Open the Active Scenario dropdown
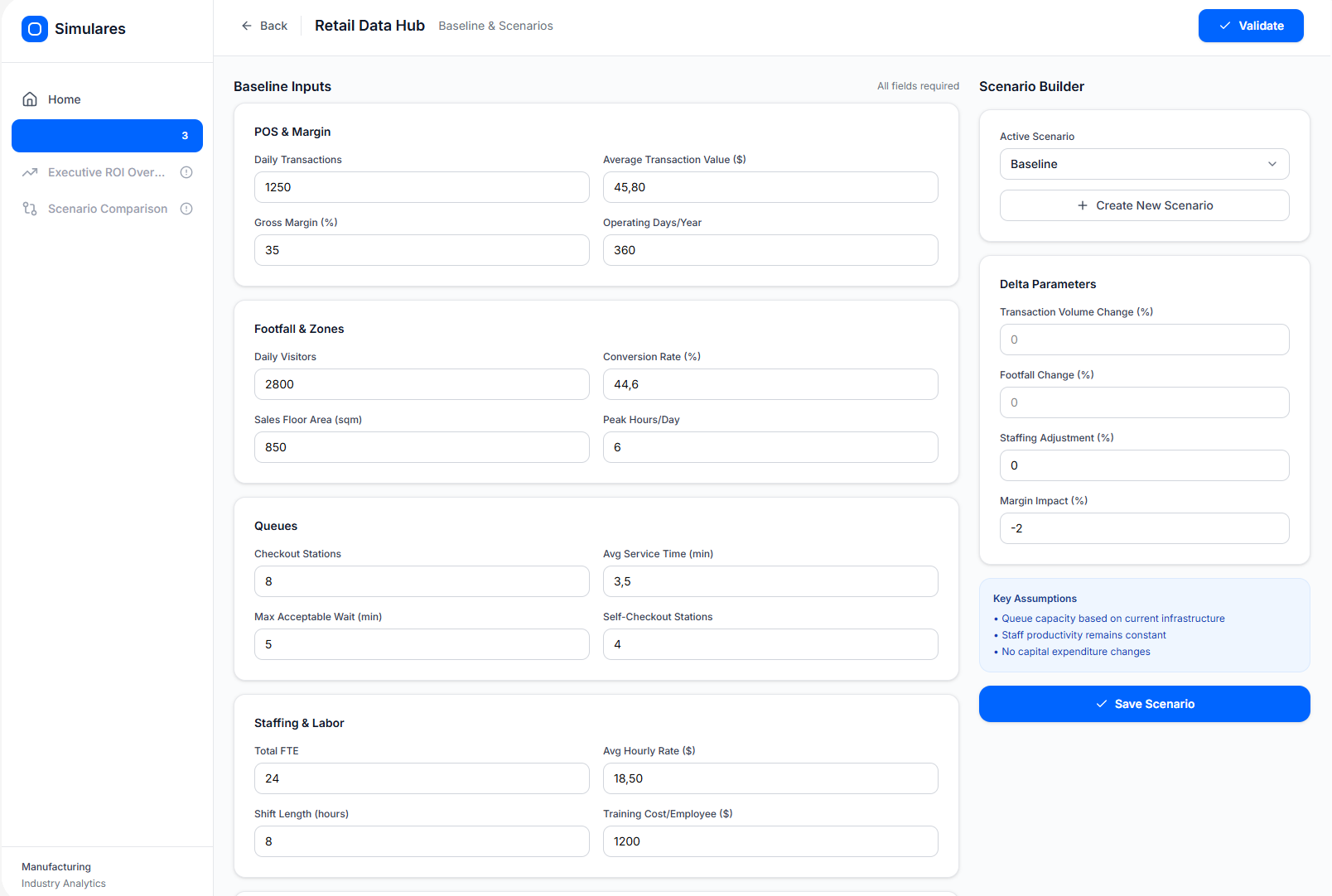 1144,164
